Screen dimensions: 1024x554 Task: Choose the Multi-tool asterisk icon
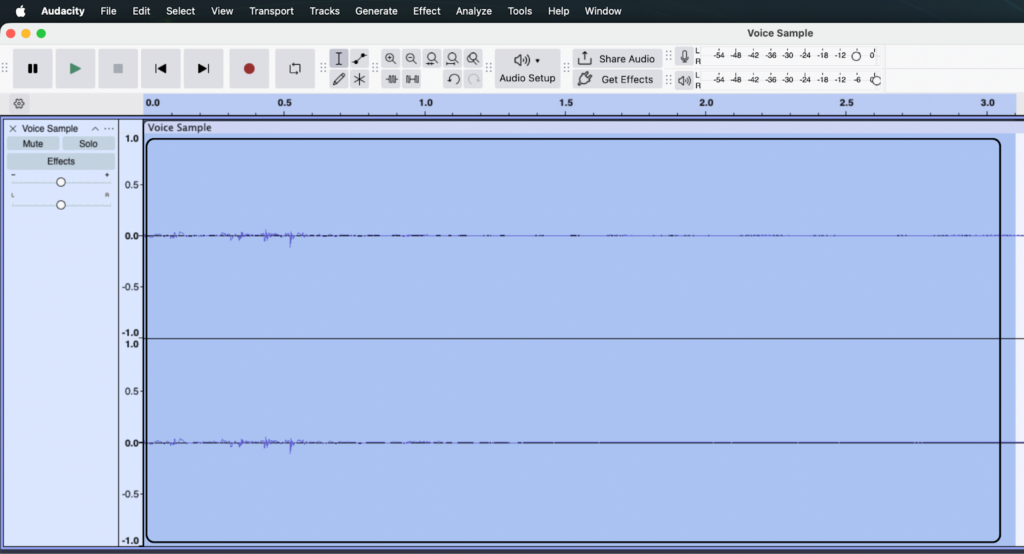(x=360, y=79)
